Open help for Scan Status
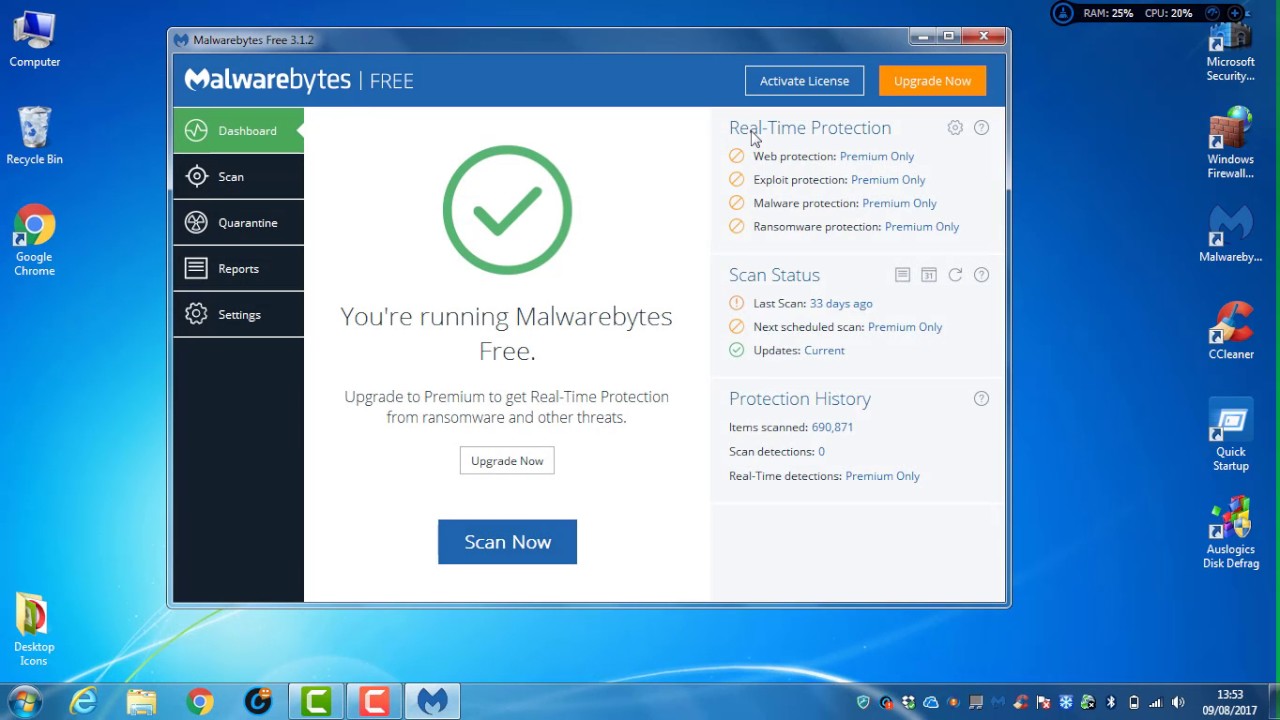 click(x=981, y=275)
